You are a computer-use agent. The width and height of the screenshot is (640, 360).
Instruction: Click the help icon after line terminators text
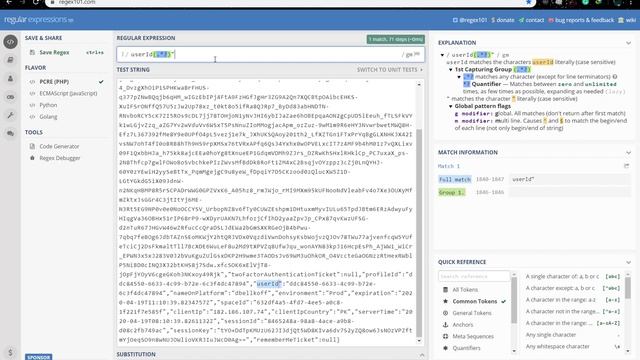pyautogui.click(x=615, y=76)
